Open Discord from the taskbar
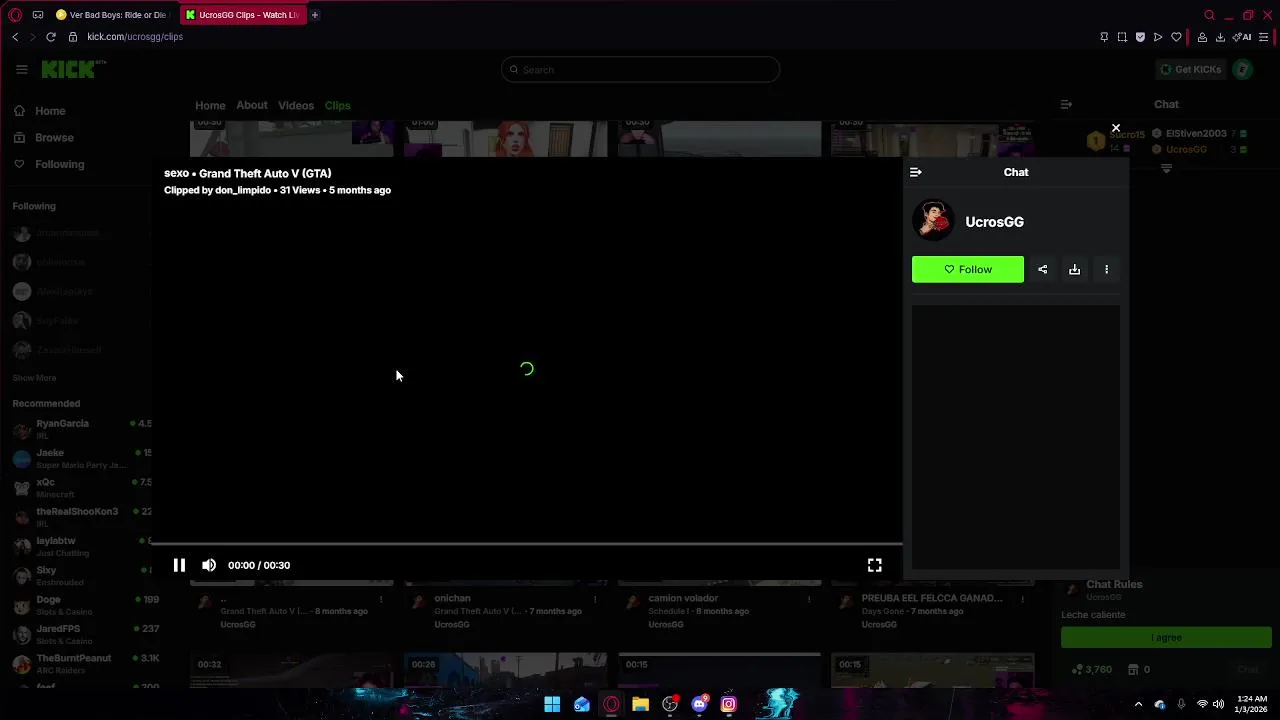This screenshot has width=1280, height=720. tap(699, 704)
